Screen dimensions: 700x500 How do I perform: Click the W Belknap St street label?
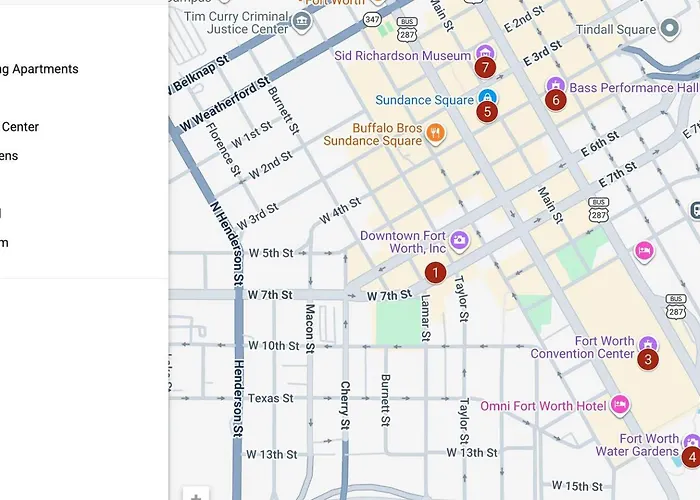click(198, 75)
